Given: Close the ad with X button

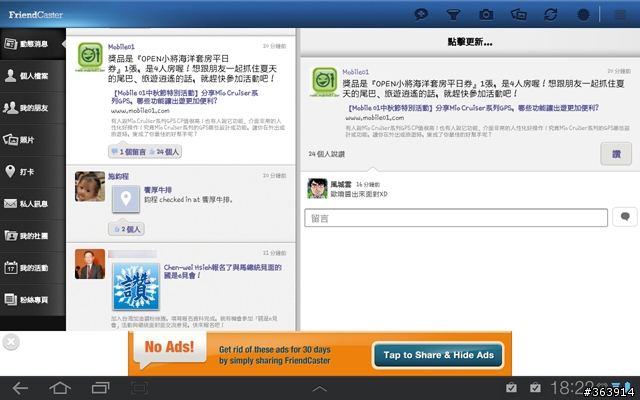Looking at the screenshot, I should point(11,342).
